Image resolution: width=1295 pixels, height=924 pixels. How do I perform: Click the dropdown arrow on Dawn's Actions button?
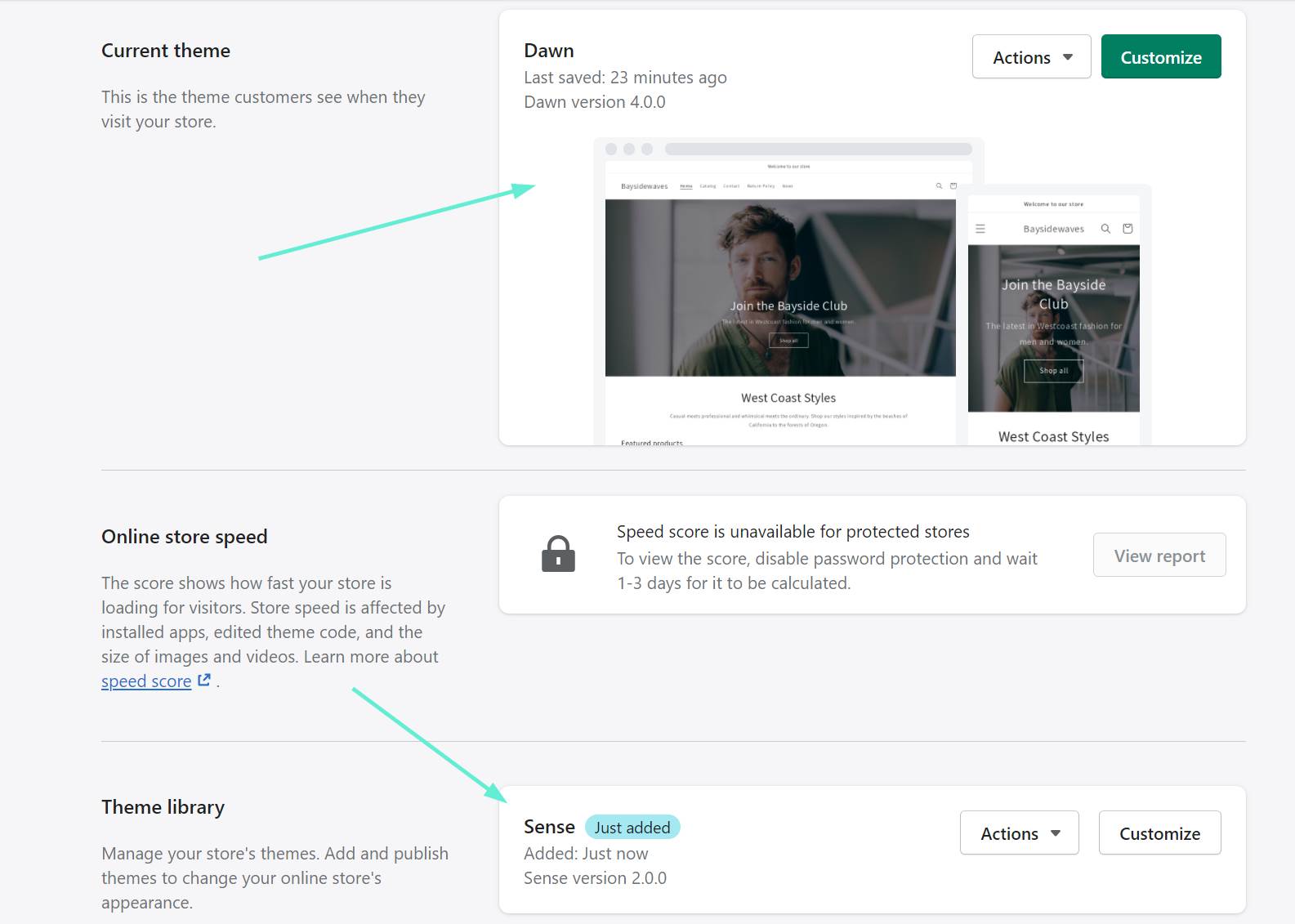tap(1068, 57)
